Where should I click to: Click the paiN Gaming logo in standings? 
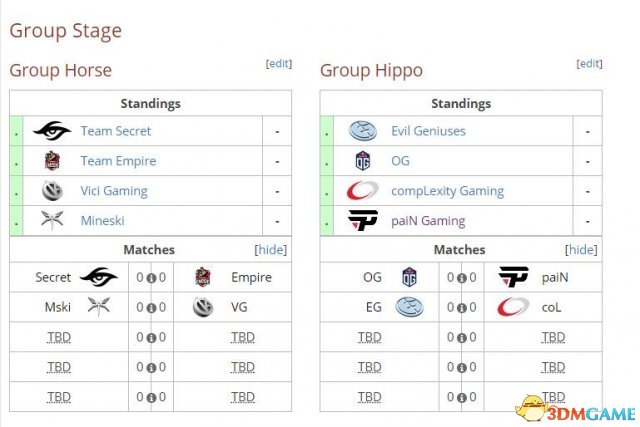click(362, 220)
